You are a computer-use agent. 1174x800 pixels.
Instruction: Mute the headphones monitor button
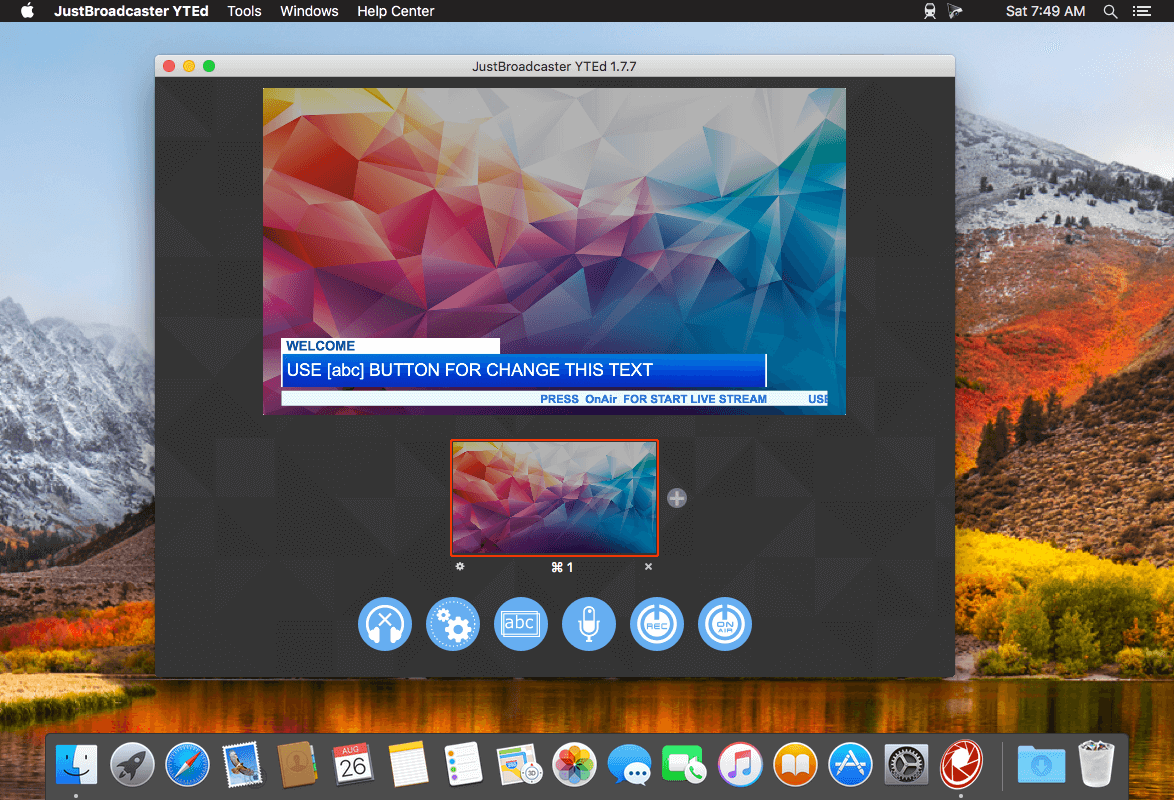(385, 624)
